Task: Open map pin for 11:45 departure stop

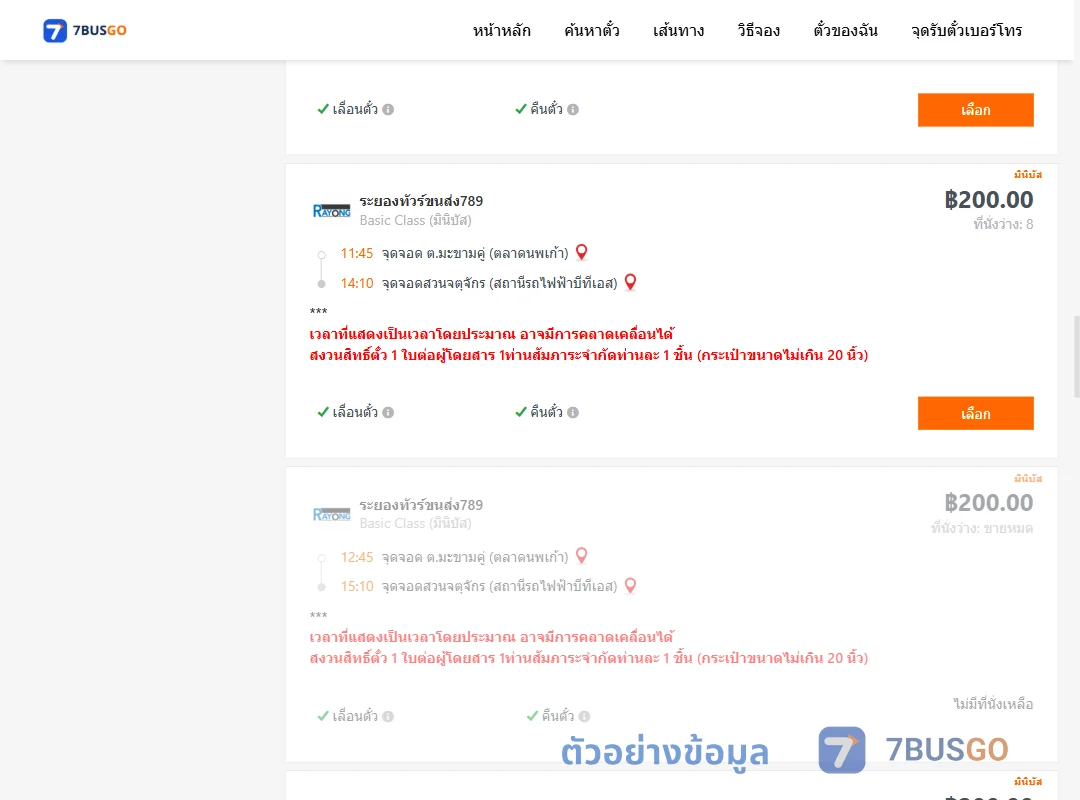Action: coord(582,253)
